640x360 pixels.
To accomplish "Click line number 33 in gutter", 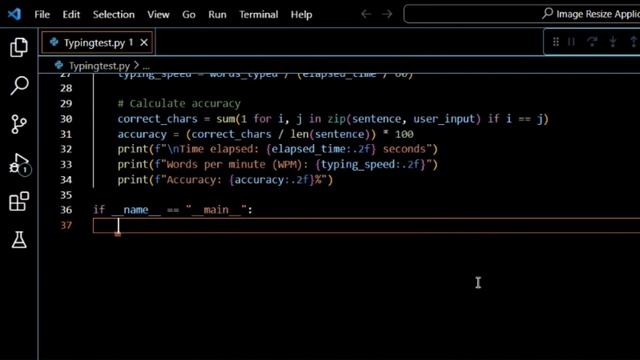I will tap(66, 164).
